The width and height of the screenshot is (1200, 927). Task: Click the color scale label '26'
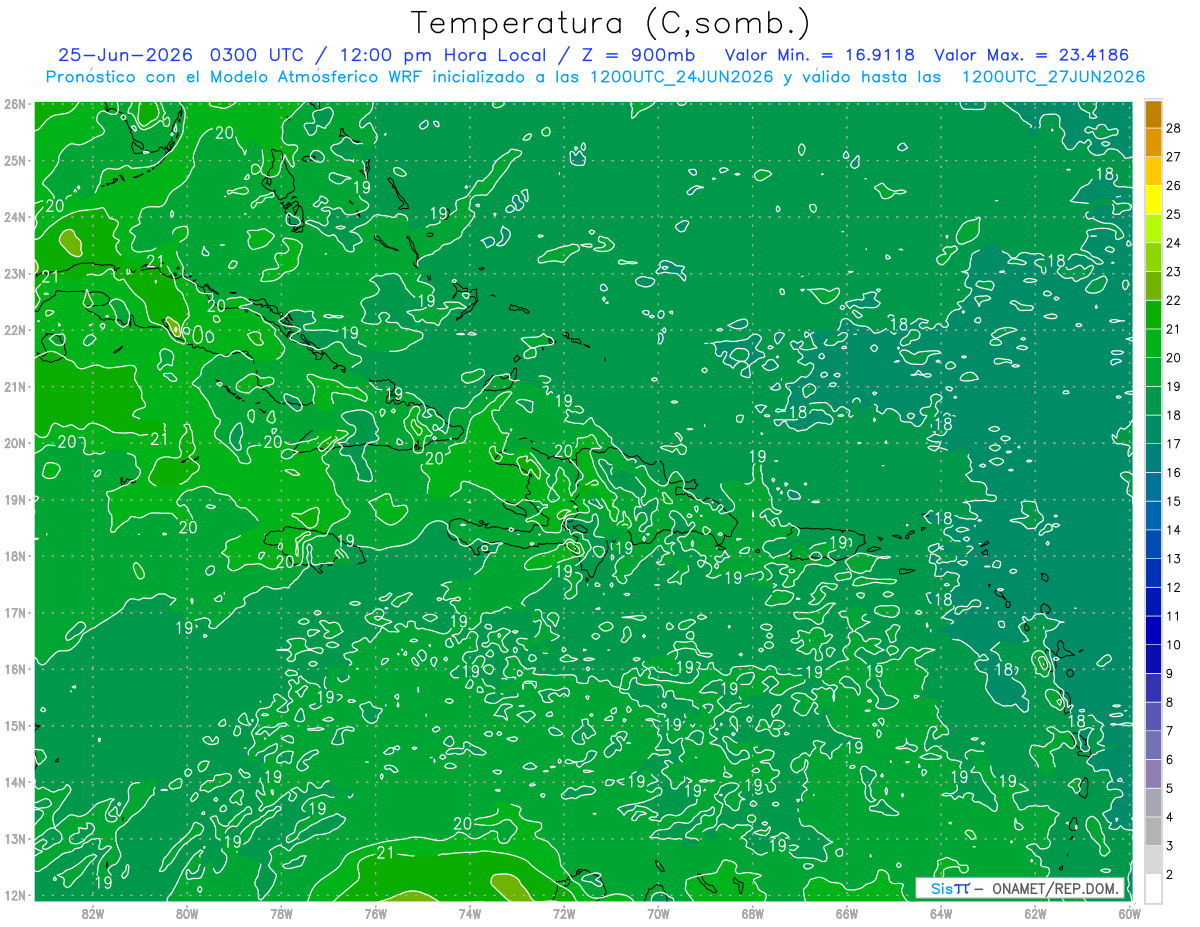pyautogui.click(x=1173, y=186)
